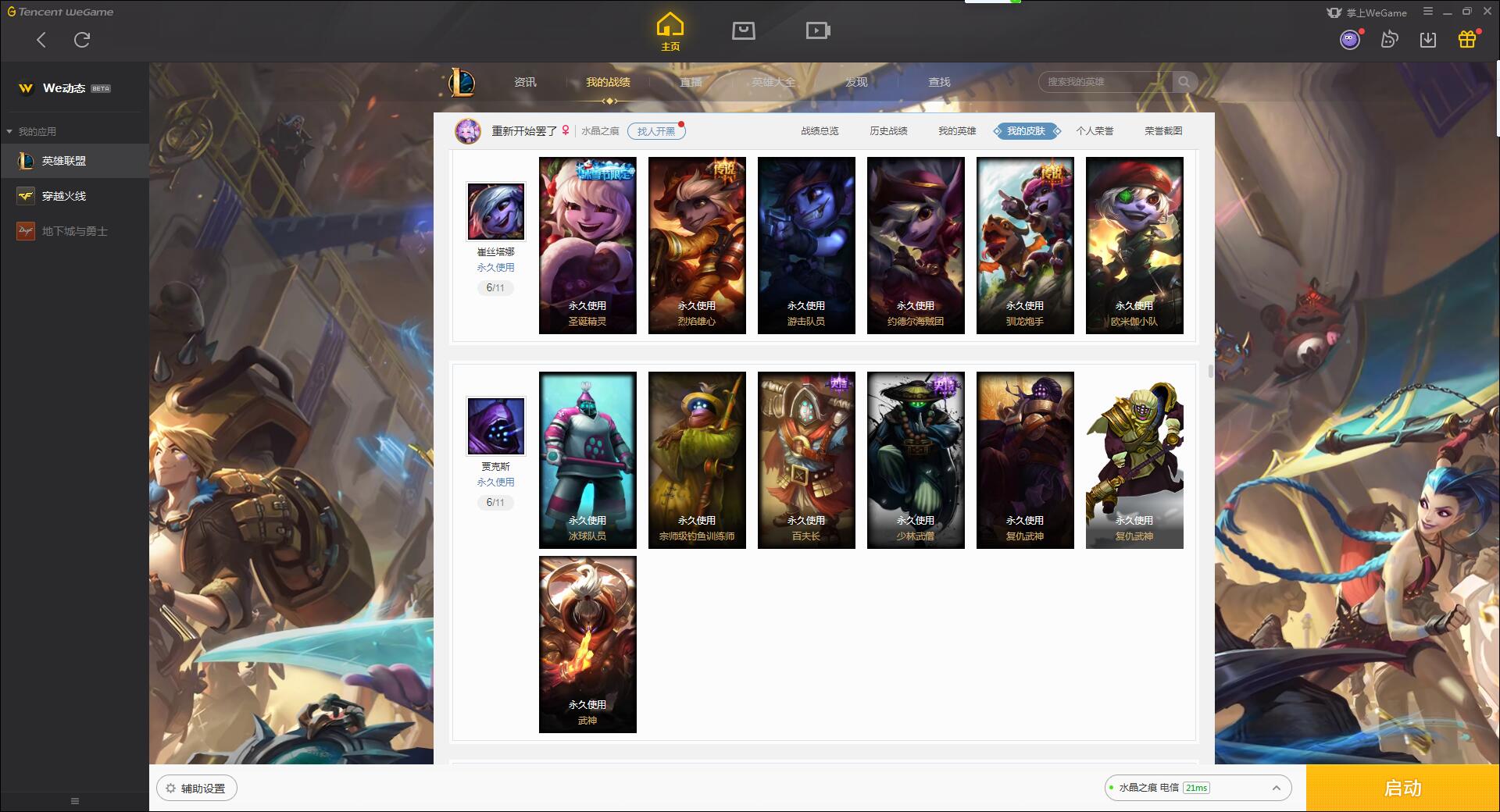Open the 冰球队员 skin card
The image size is (1500, 812).
tap(587, 460)
